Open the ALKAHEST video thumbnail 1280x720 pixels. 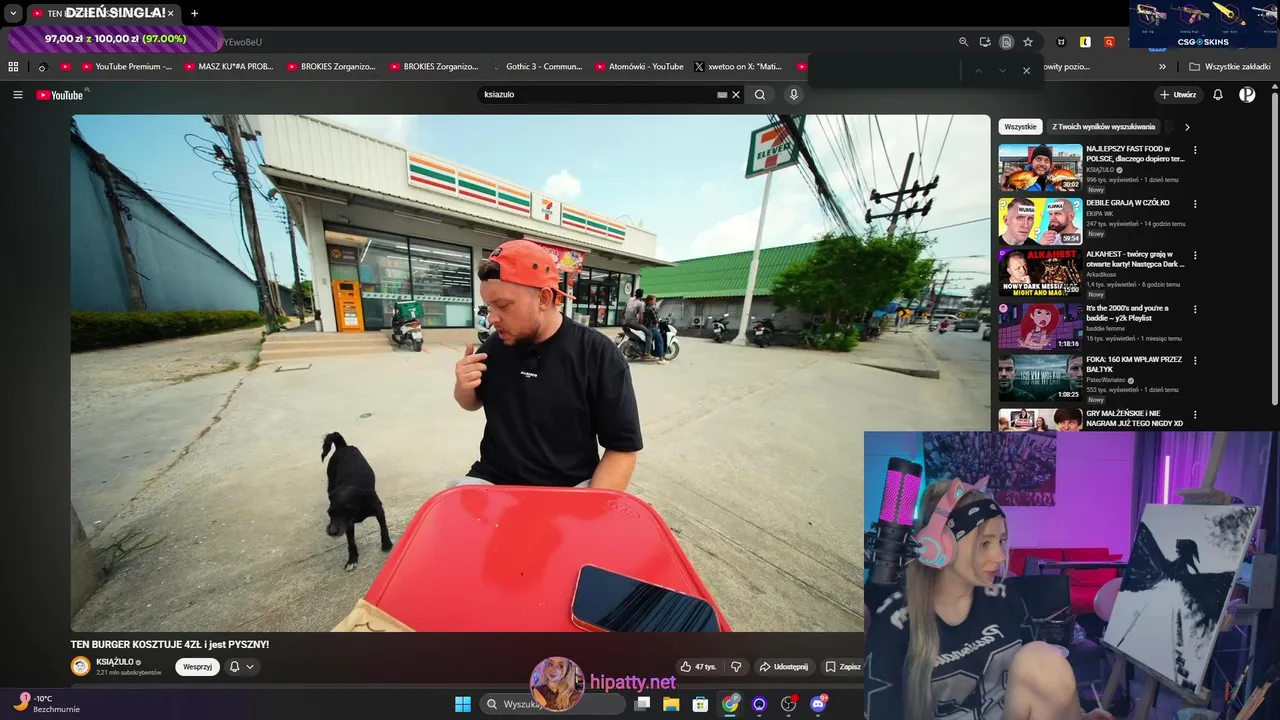pos(1040,274)
